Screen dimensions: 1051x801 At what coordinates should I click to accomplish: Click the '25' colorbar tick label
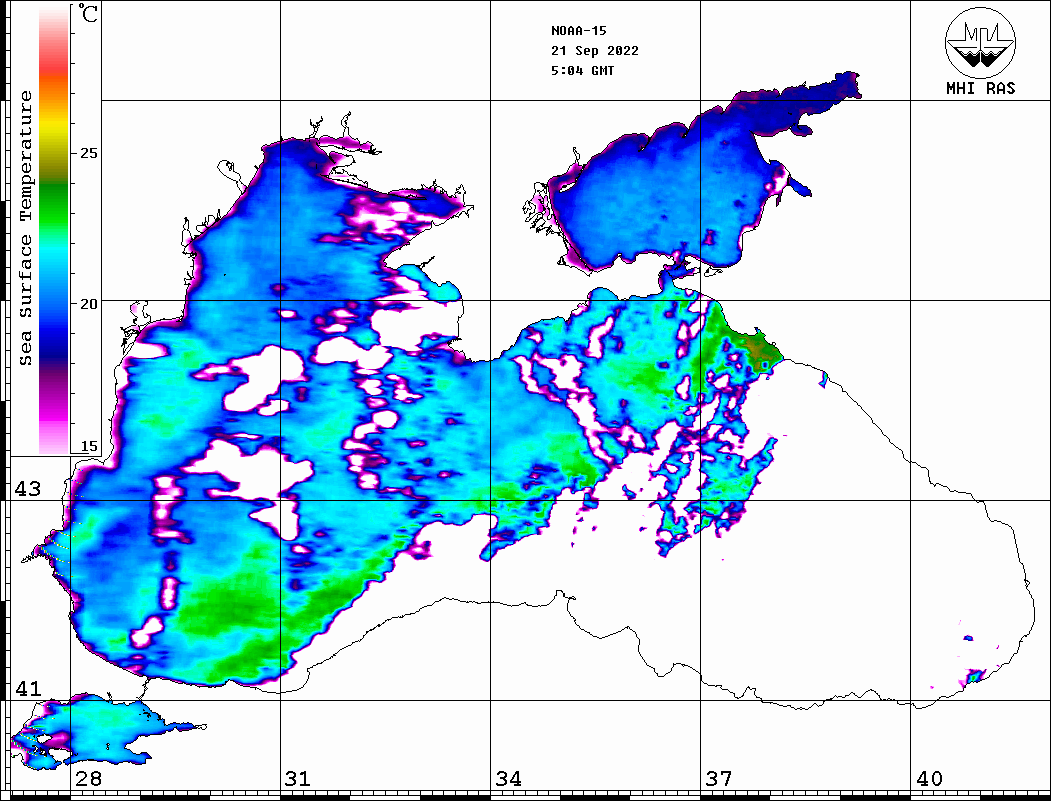(x=88, y=153)
